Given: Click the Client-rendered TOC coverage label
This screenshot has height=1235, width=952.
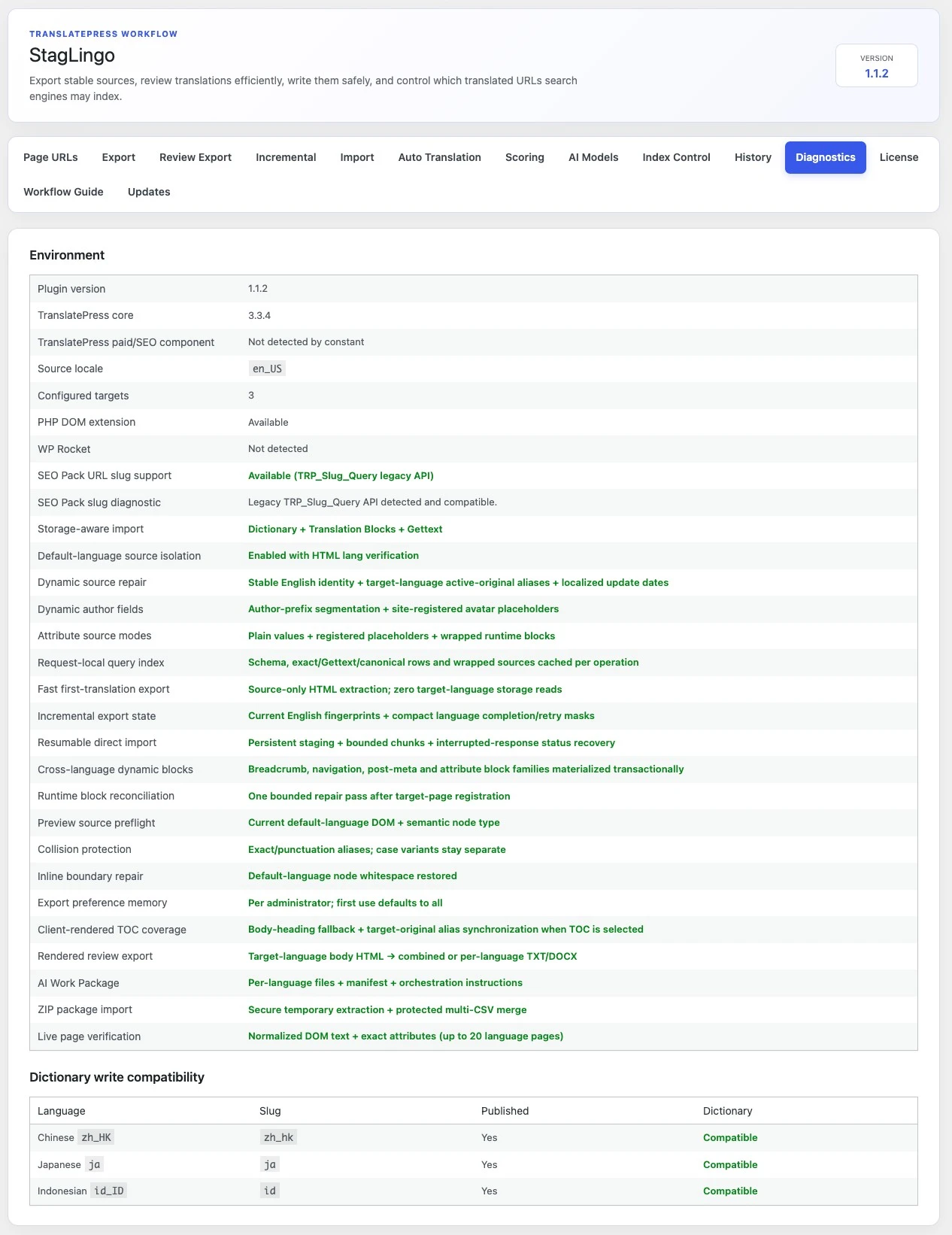Looking at the screenshot, I should (x=112, y=930).
